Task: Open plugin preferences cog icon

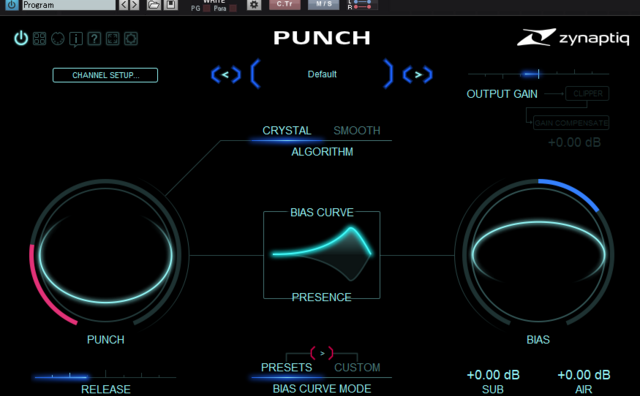Action: click(131, 39)
